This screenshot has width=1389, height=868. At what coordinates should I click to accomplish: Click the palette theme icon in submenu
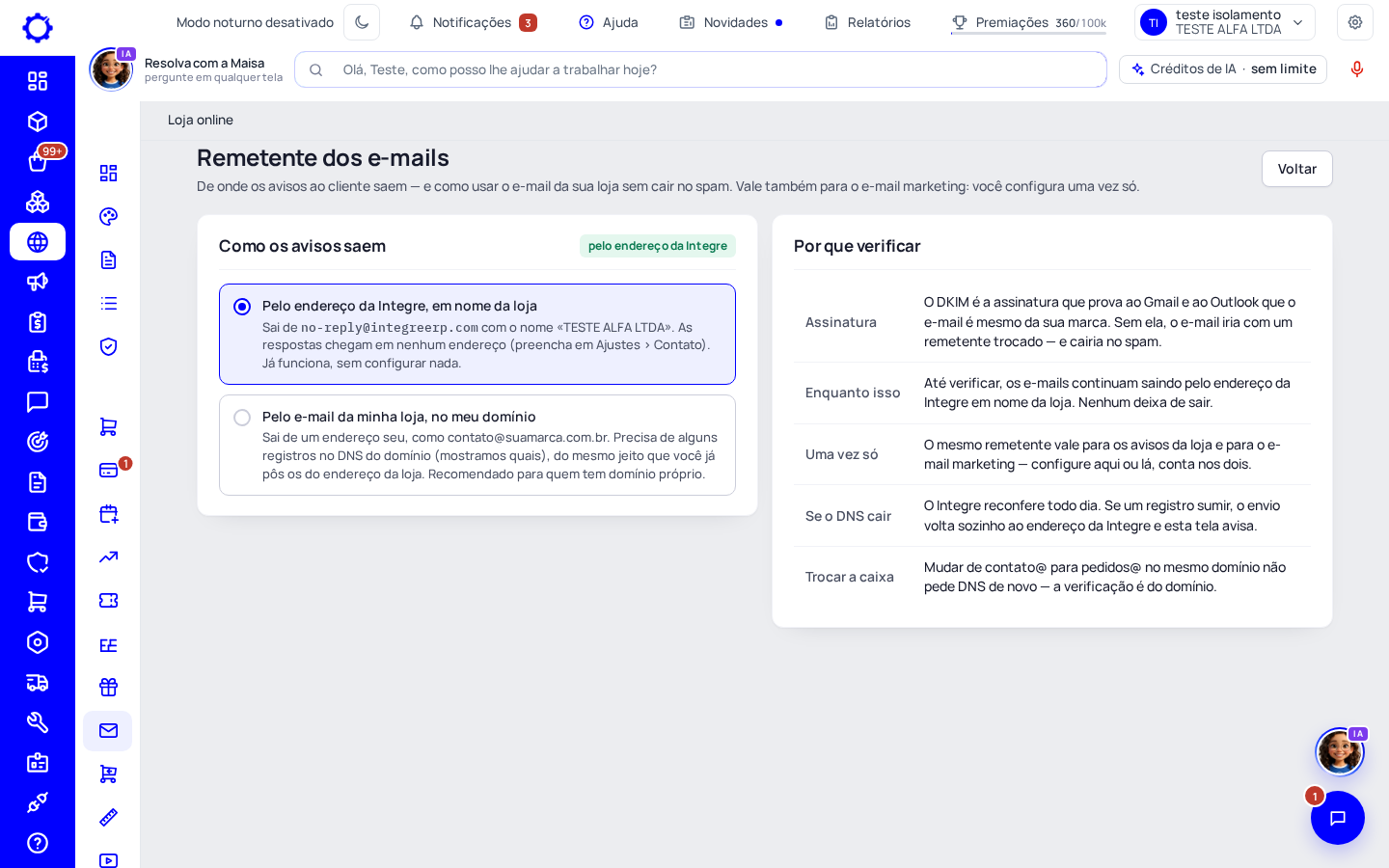tap(108, 216)
